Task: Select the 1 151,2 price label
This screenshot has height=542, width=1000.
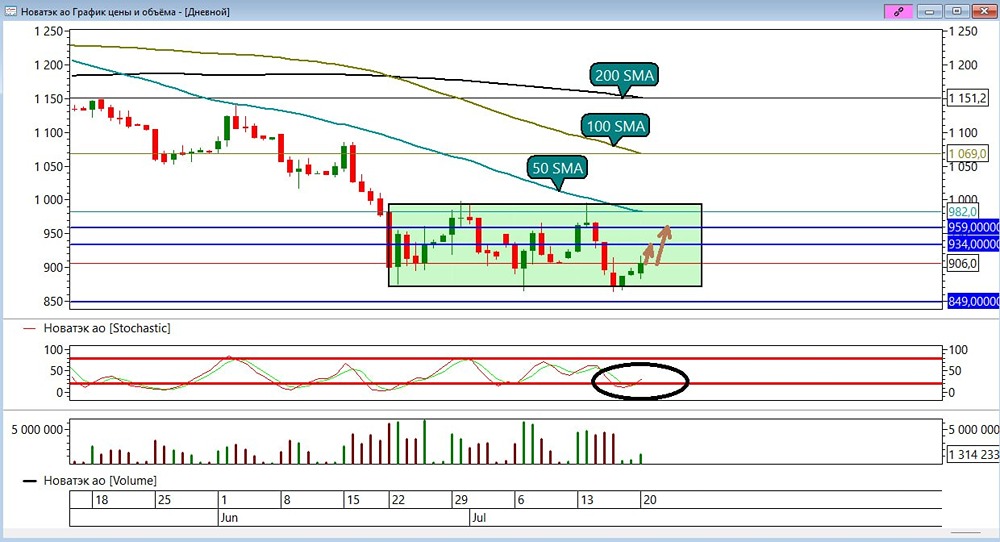Action: click(x=968, y=98)
